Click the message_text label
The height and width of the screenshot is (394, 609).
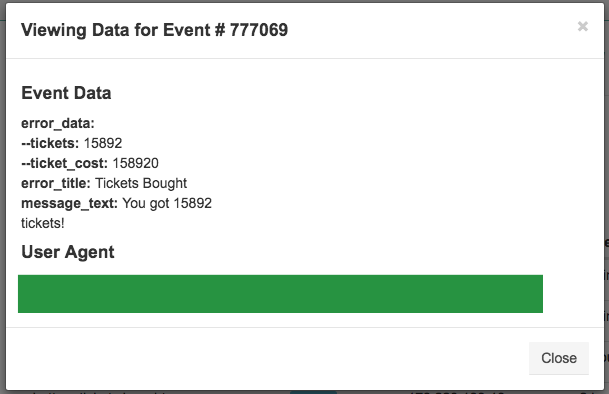(69, 204)
